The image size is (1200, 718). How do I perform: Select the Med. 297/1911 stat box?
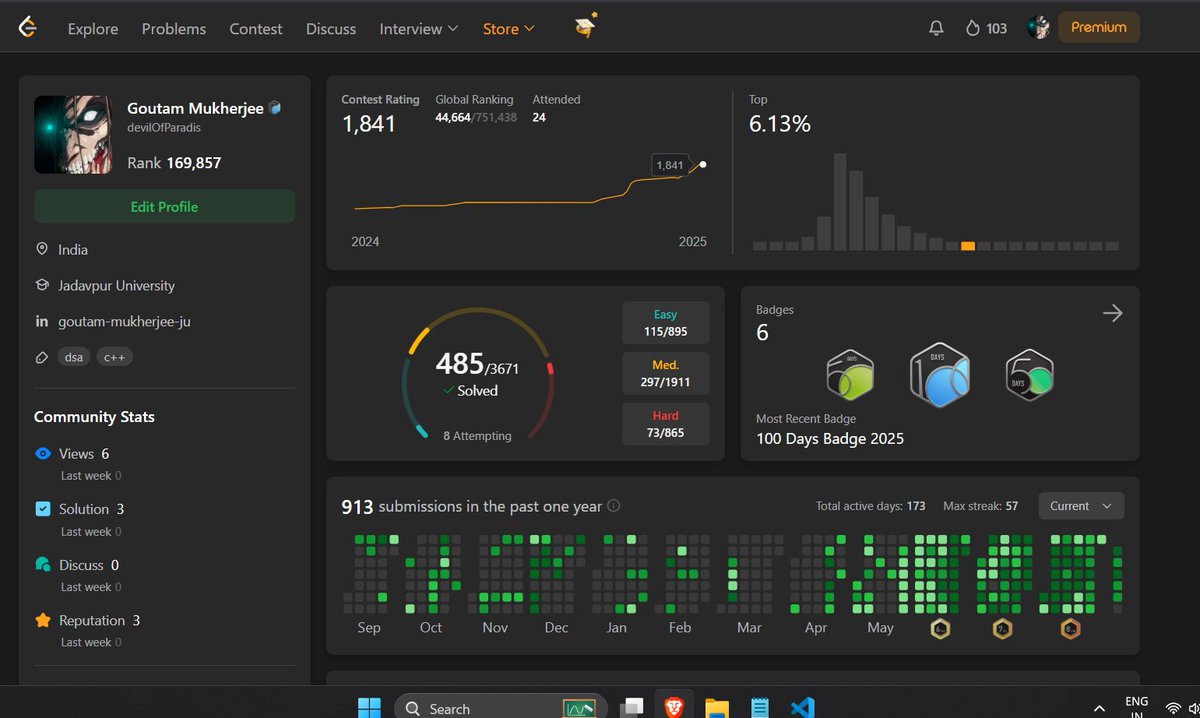pyautogui.click(x=666, y=373)
